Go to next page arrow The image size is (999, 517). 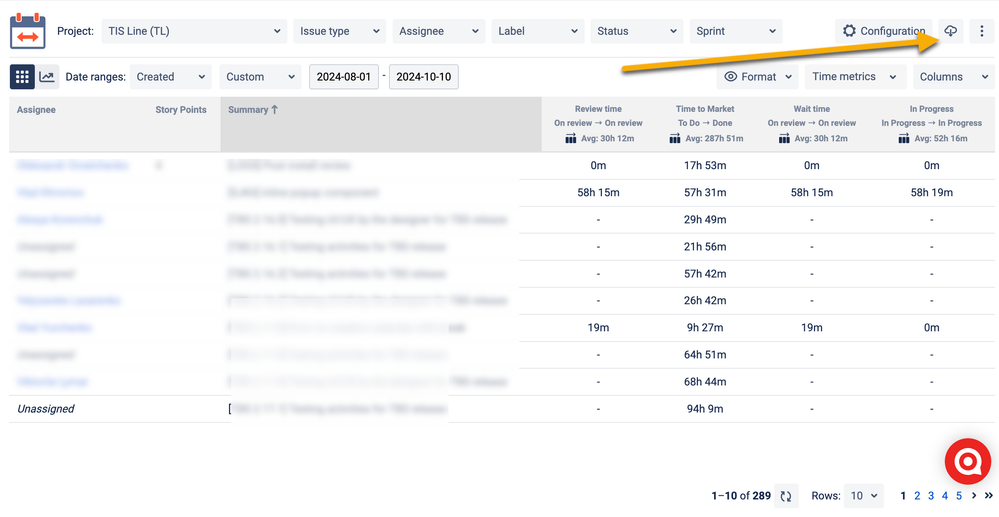(x=974, y=495)
